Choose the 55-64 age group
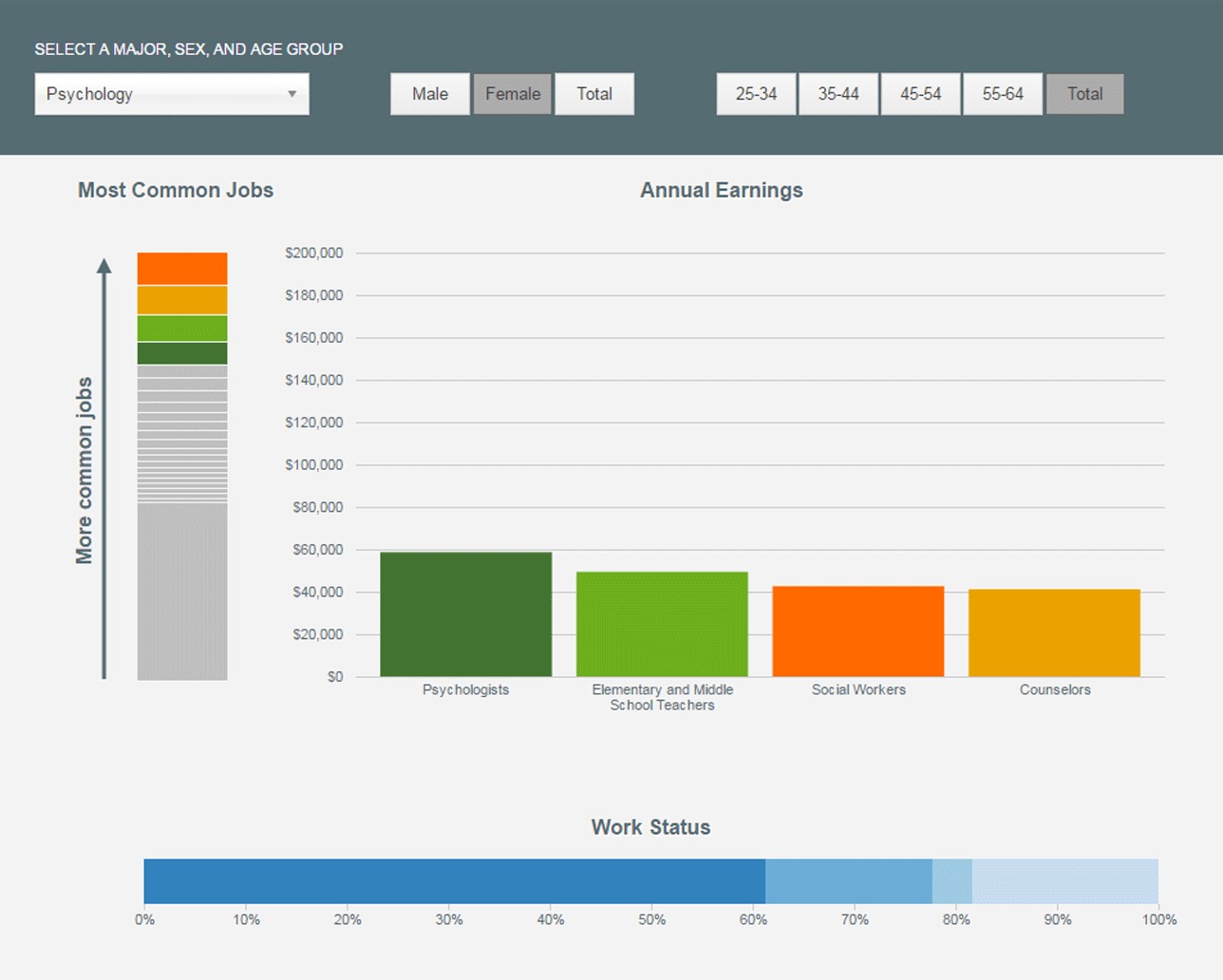 pos(1003,94)
